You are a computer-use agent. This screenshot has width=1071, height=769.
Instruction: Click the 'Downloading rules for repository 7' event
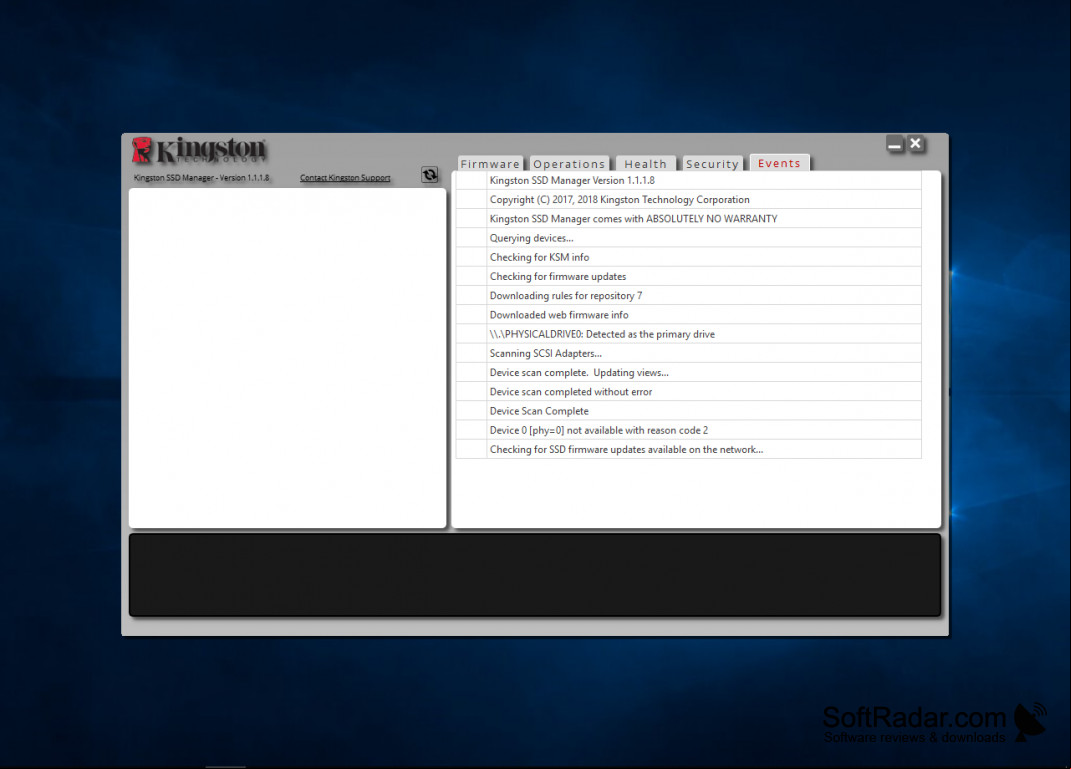pyautogui.click(x=688, y=296)
